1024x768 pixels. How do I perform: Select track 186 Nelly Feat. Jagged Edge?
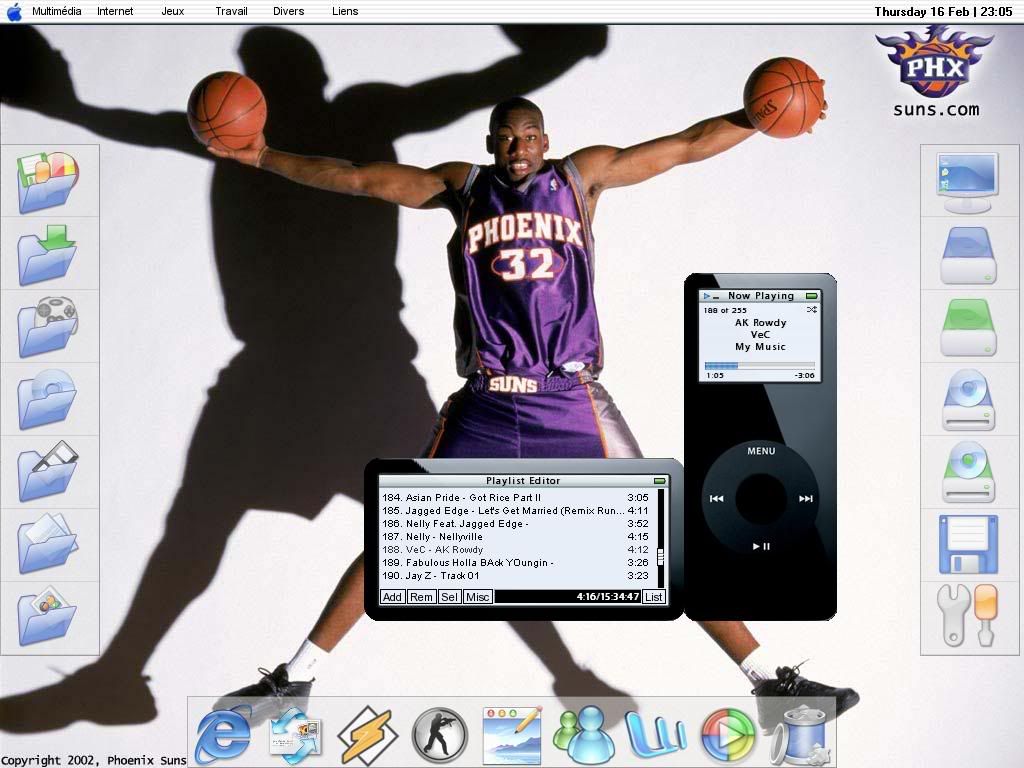515,524
